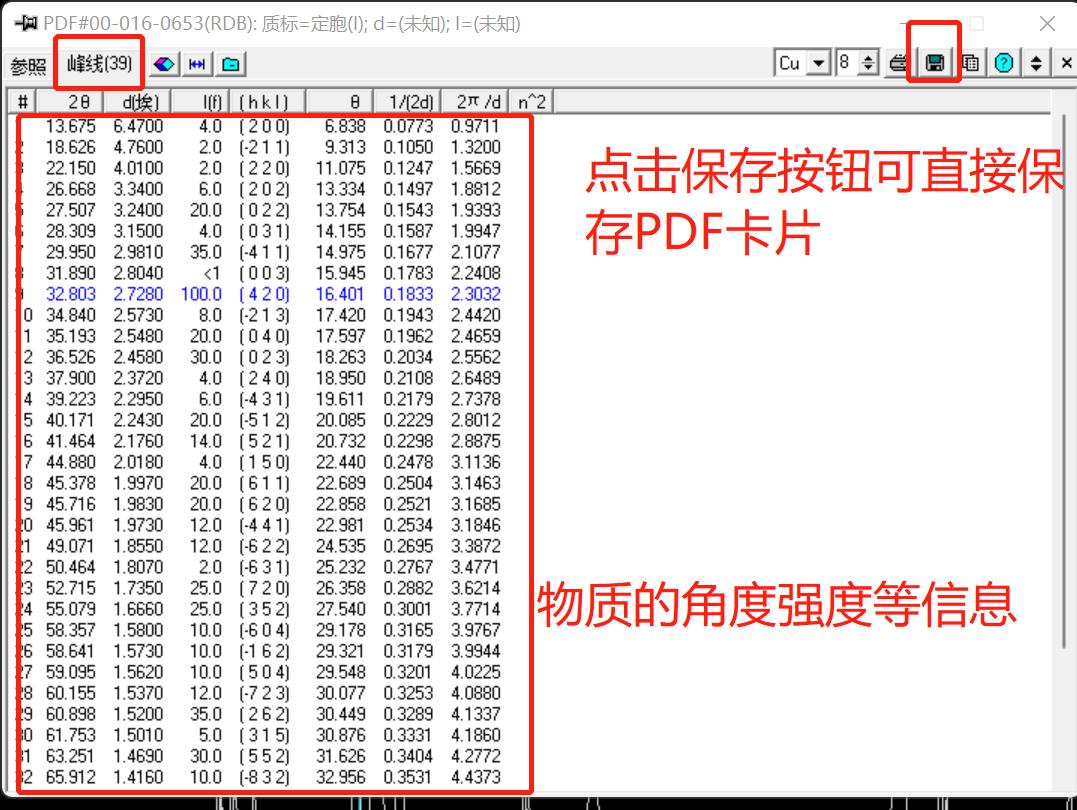Decrease the value 8 with spinner down arrow
Viewport: 1077px width, 810px height.
tap(868, 68)
